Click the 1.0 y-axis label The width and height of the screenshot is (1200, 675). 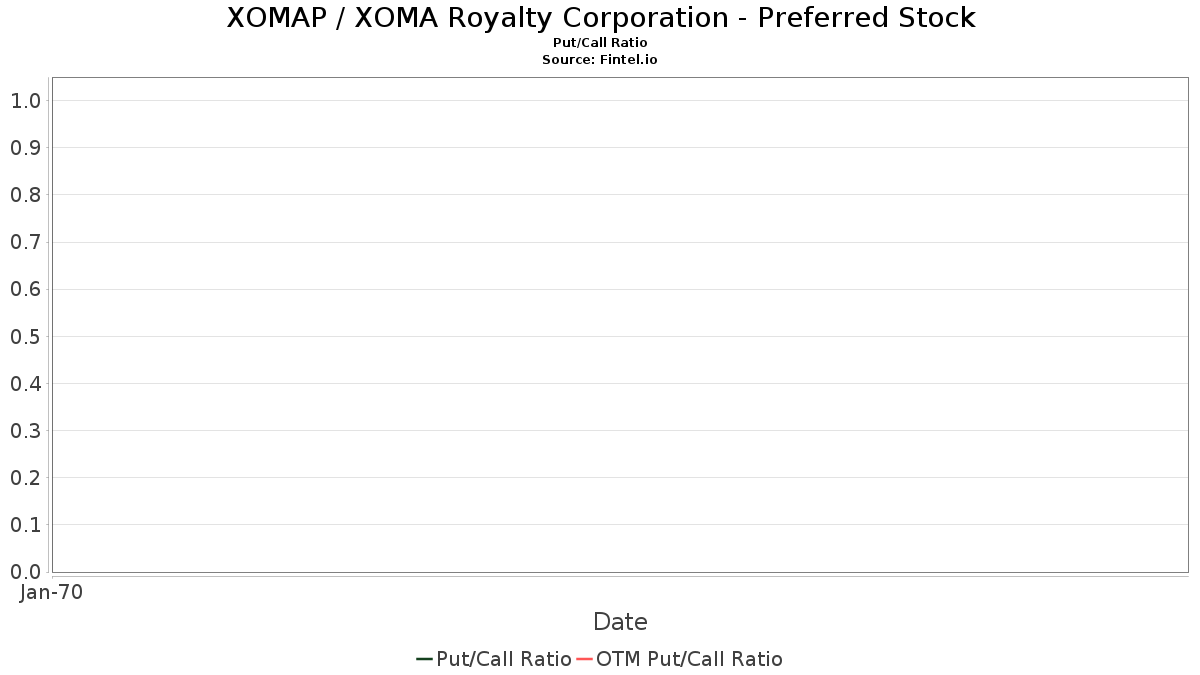coord(25,101)
